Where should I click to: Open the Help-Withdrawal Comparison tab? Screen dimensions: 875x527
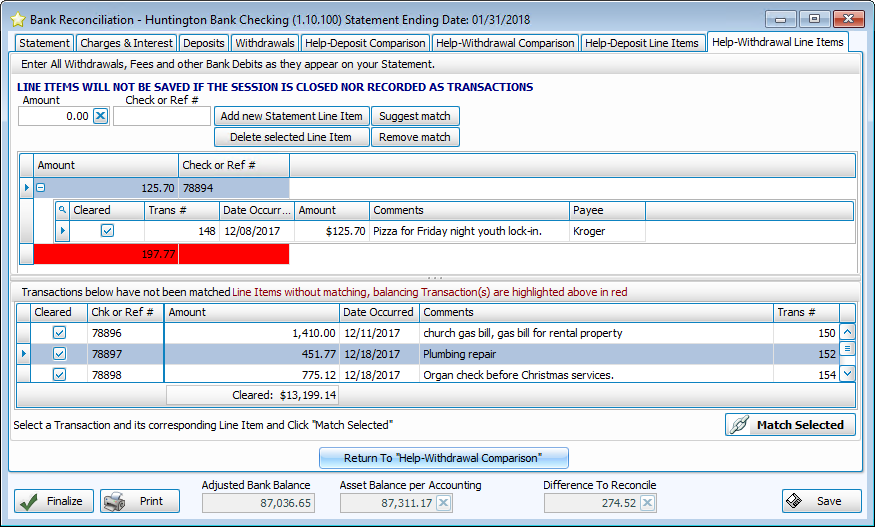point(505,43)
